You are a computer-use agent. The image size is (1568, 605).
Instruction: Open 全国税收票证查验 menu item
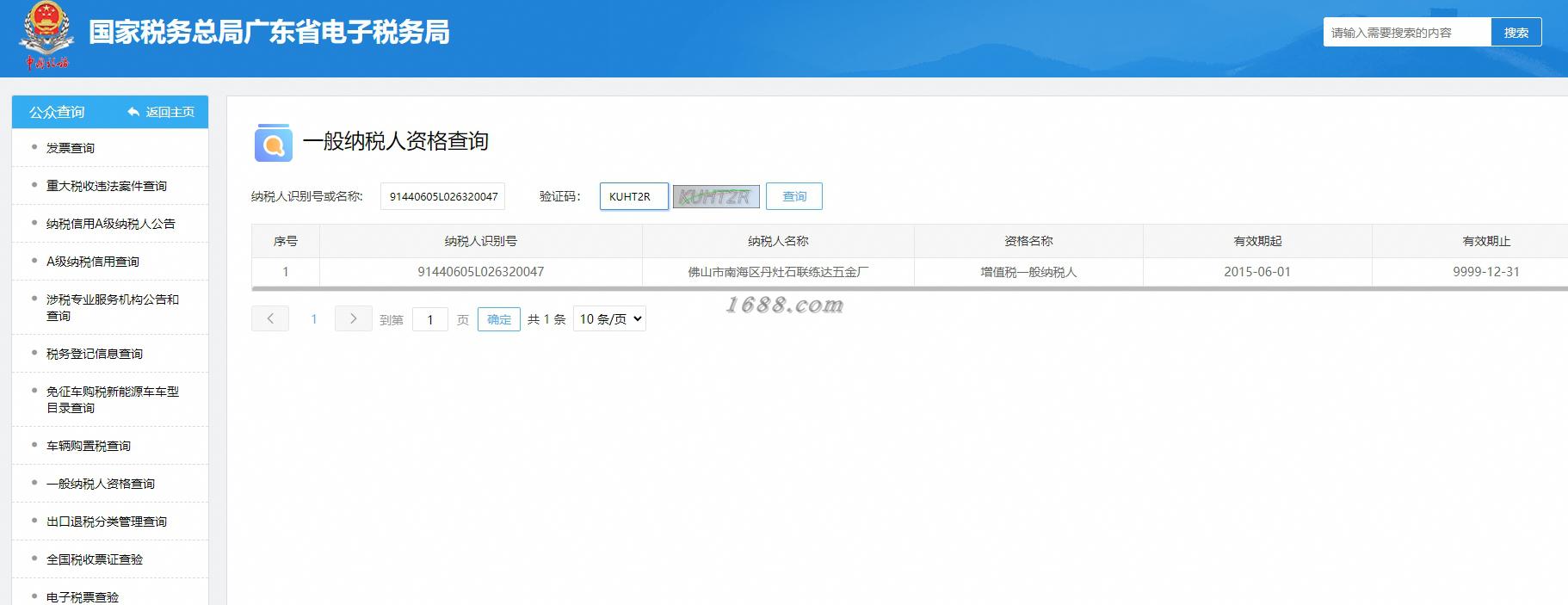click(95, 559)
